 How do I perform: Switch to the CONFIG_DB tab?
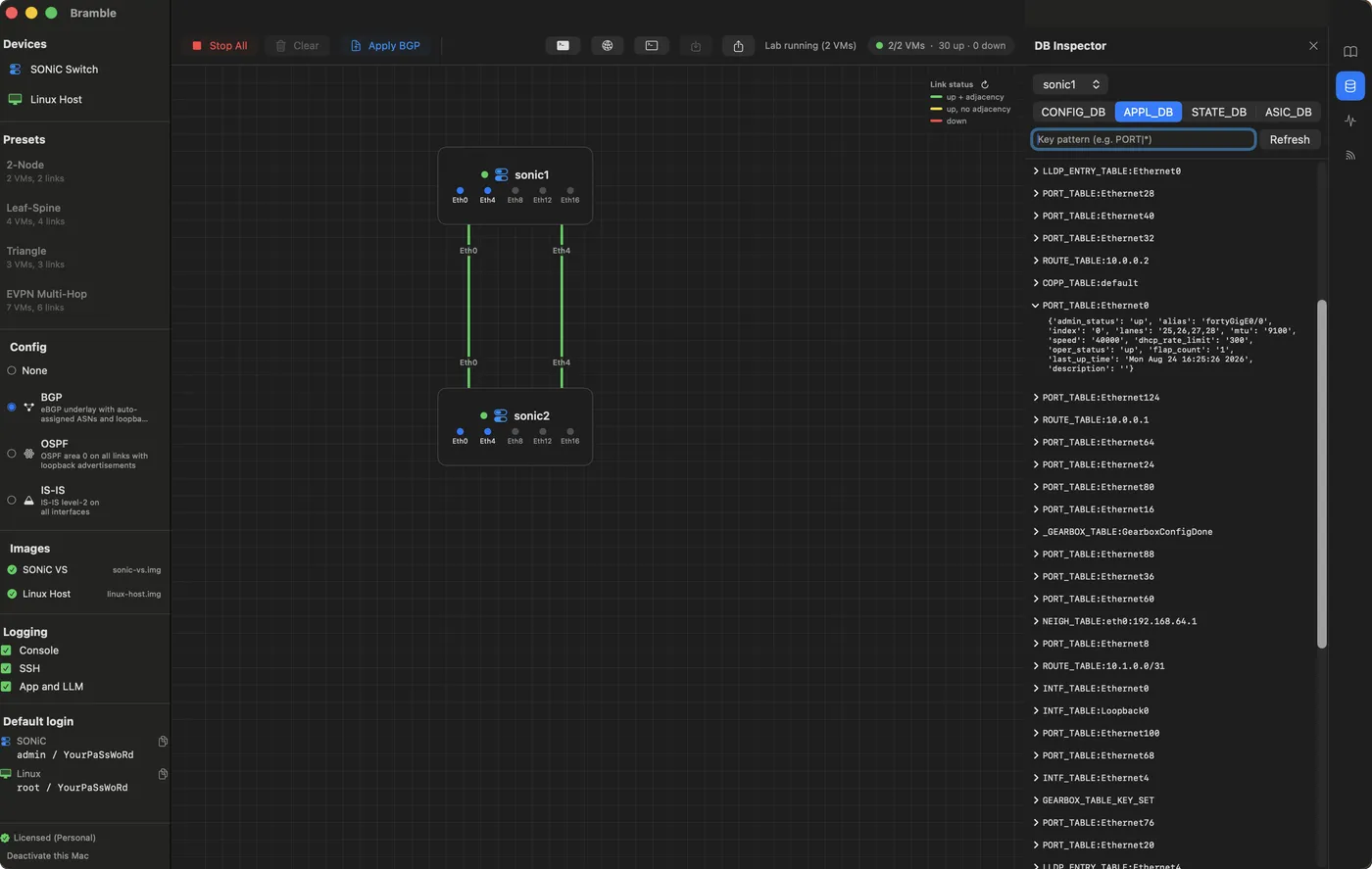1073,112
